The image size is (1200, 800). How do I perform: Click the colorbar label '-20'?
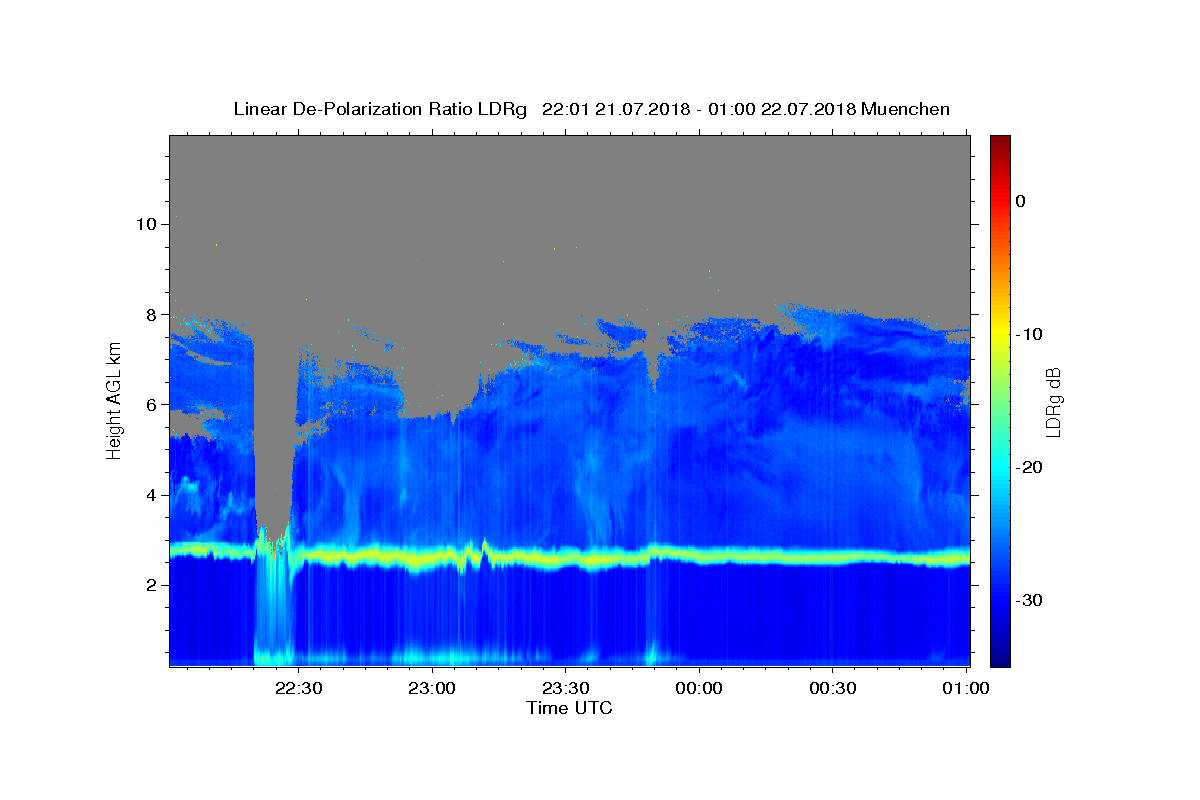pyautogui.click(x=1030, y=467)
